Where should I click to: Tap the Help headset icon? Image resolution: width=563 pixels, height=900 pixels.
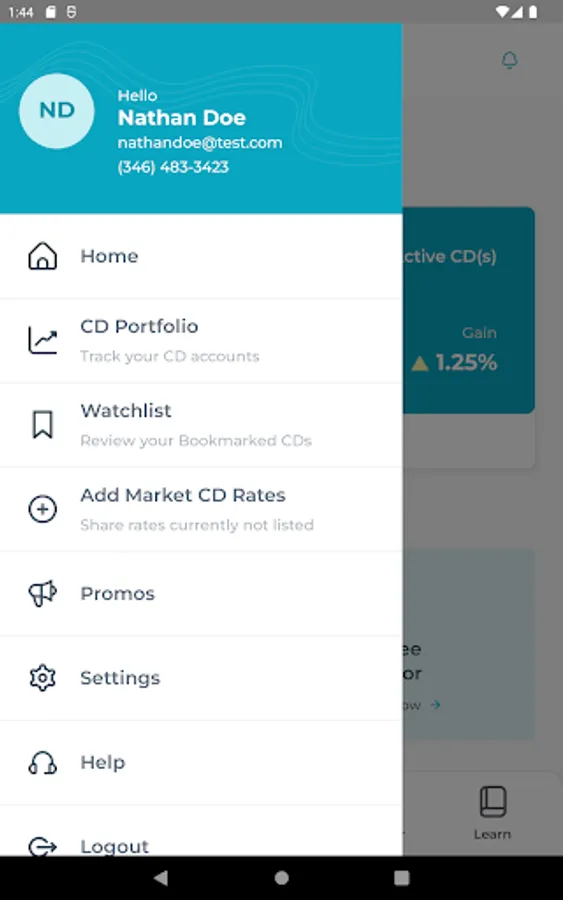(42, 763)
